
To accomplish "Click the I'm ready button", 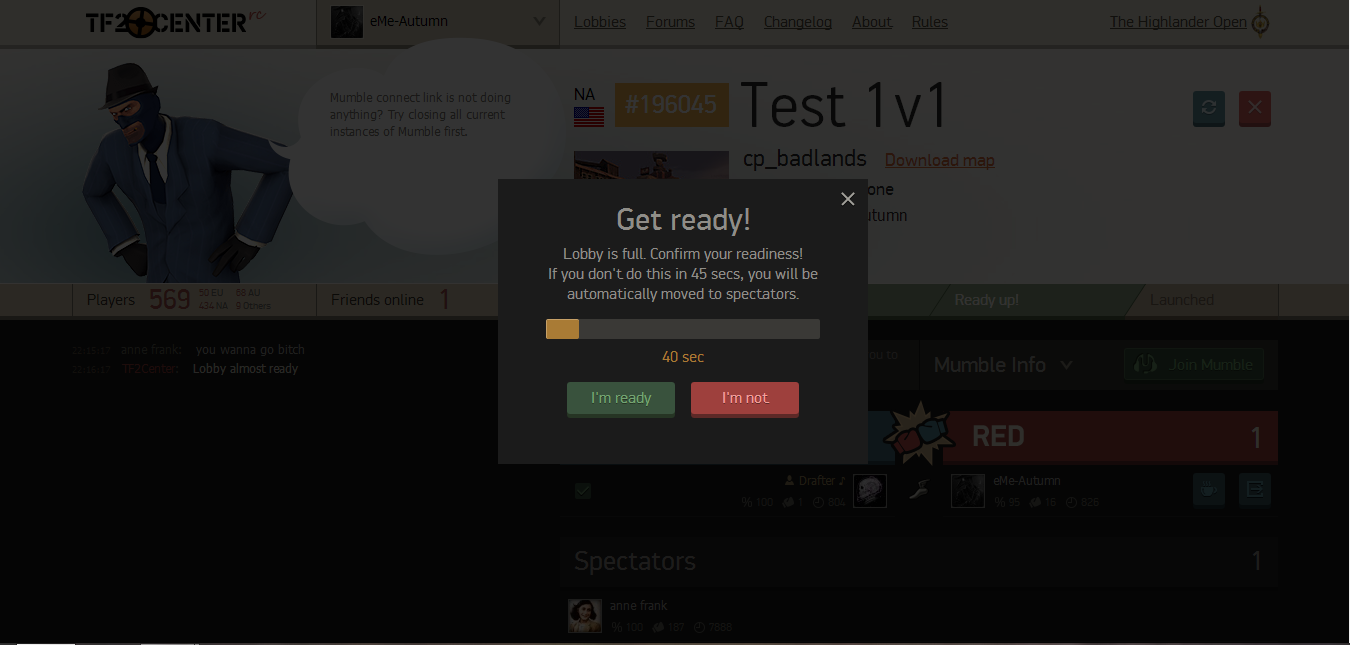I will tap(621, 398).
